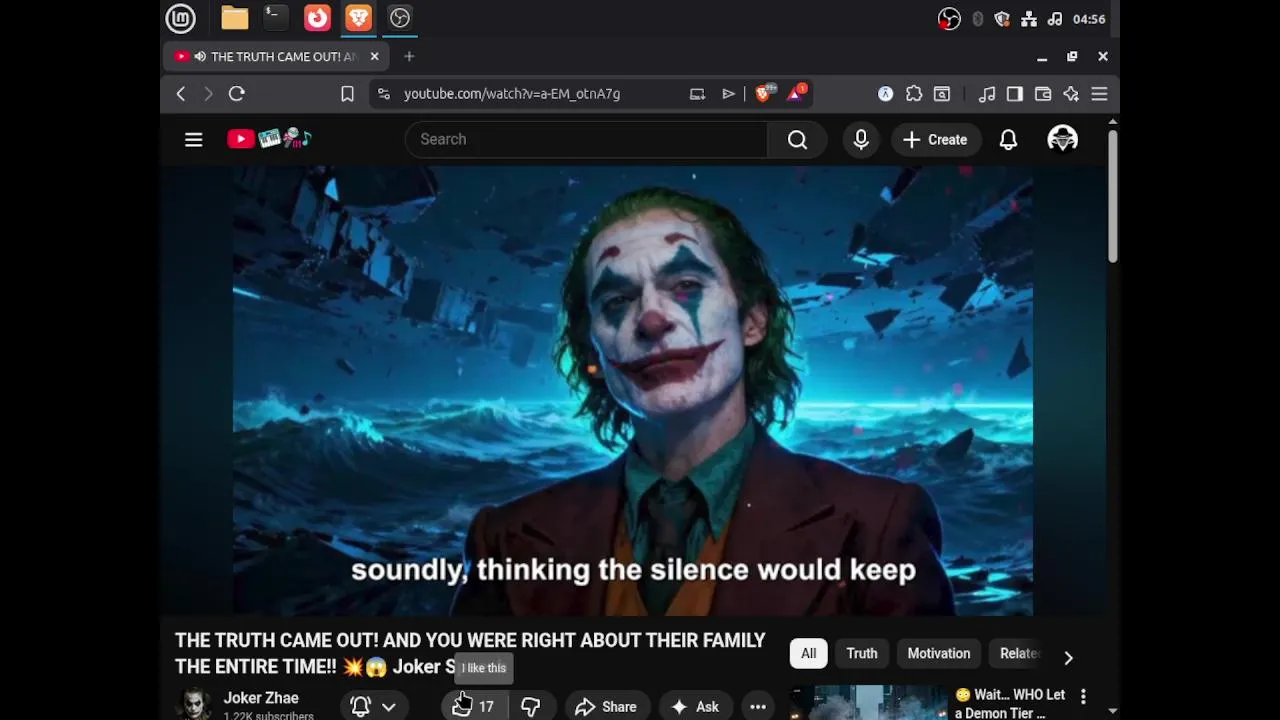
Task: Launch the file manager from the panel
Action: 235,18
